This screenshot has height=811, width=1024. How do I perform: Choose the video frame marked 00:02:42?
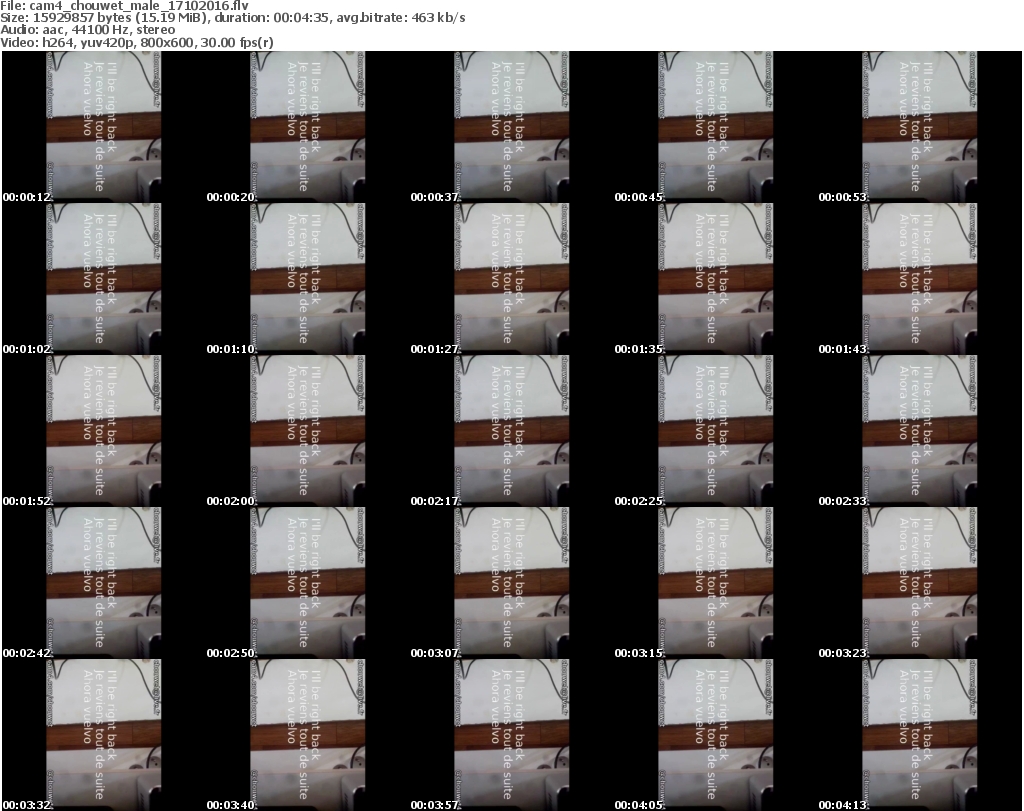(104, 583)
